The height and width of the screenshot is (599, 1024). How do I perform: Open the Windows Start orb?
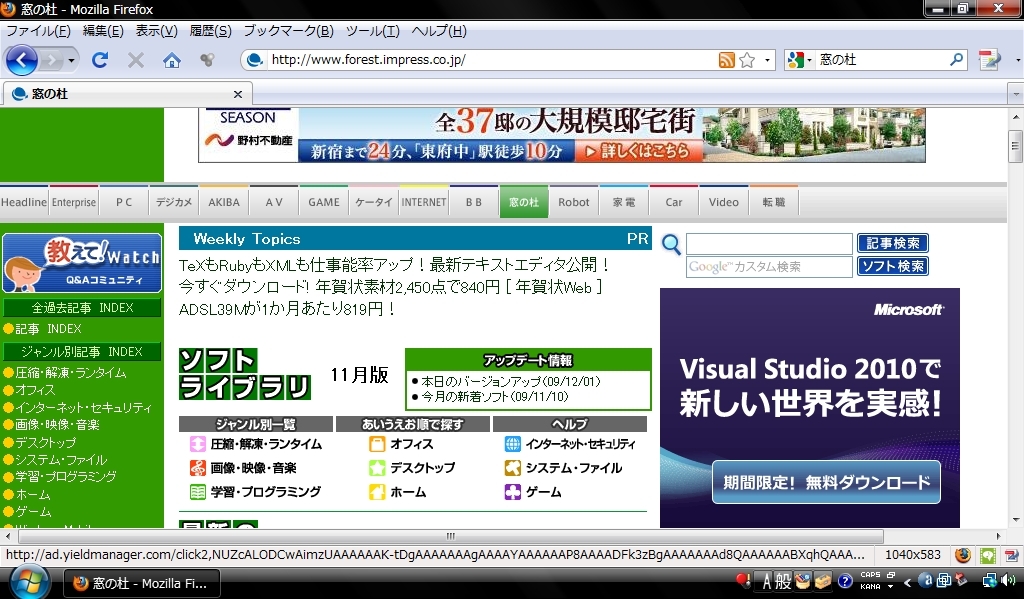point(28,581)
